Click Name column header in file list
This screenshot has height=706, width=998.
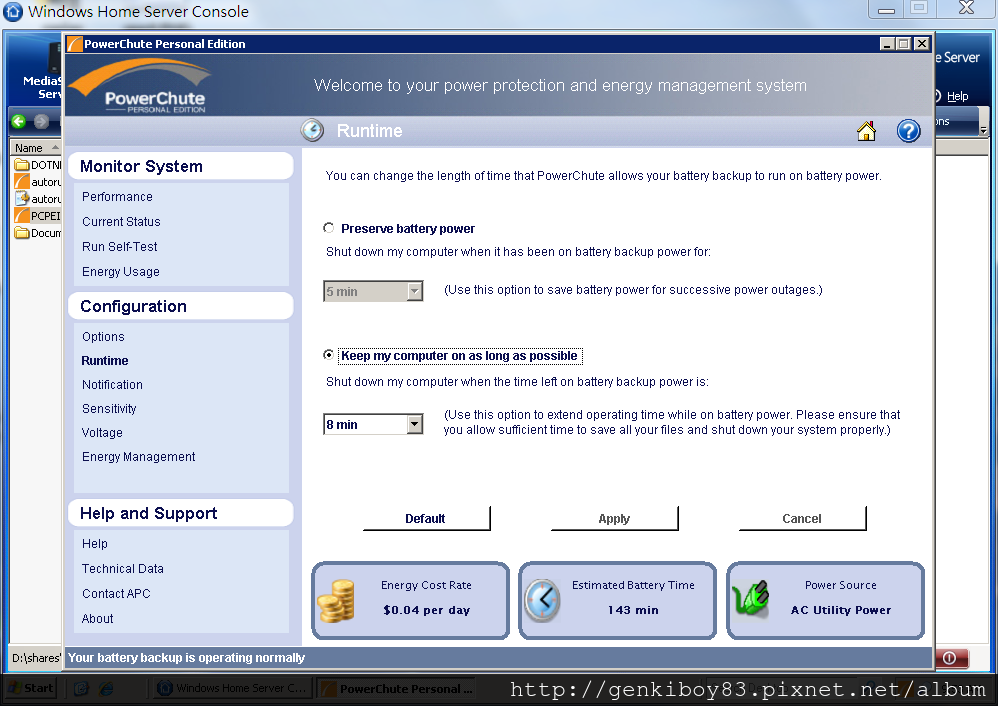(36, 148)
